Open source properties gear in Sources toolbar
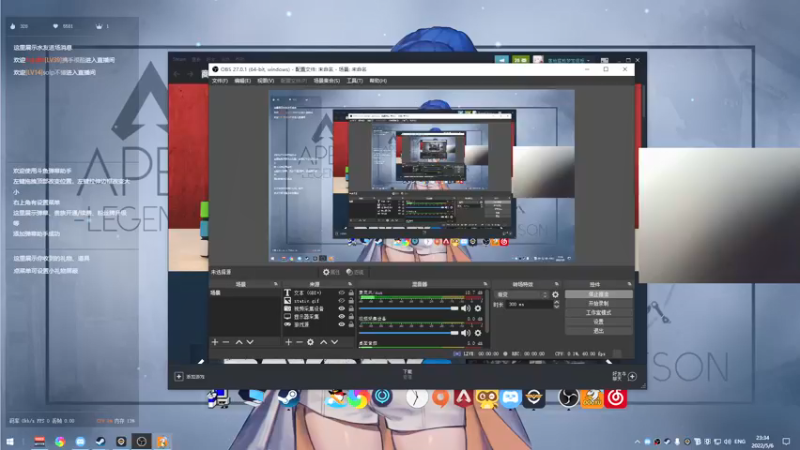 (310, 342)
